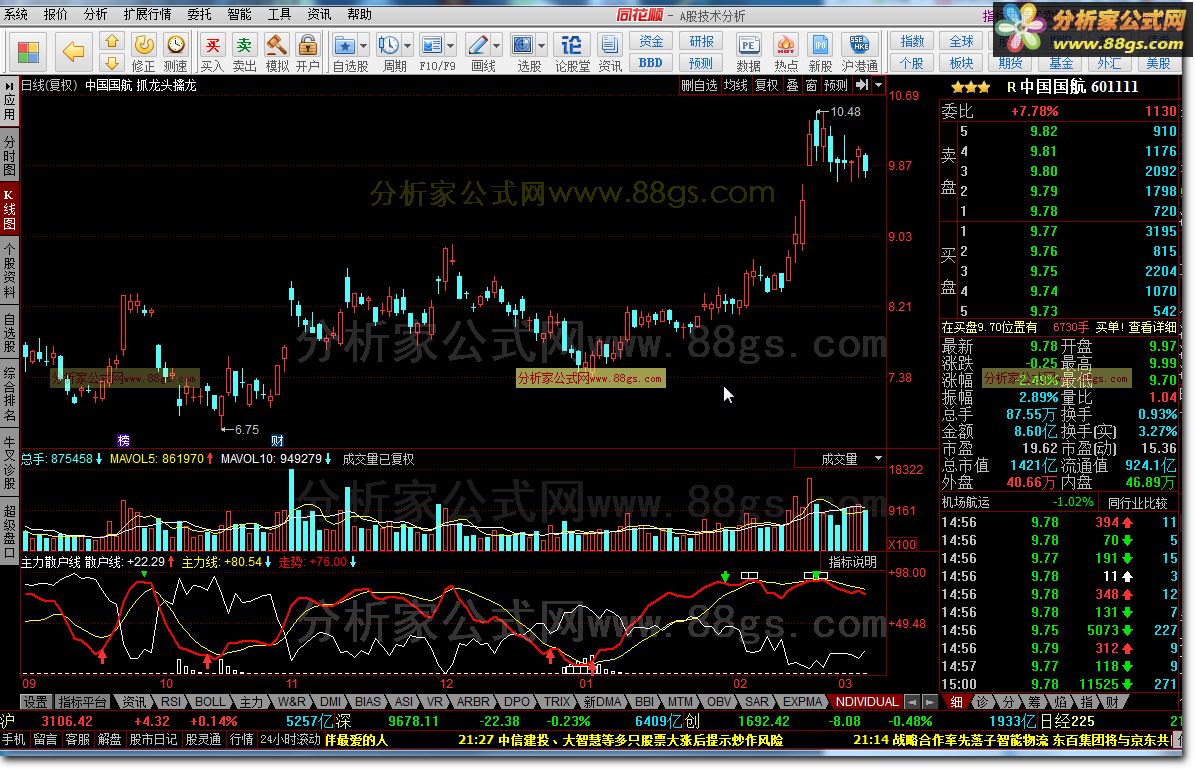Click the 榜 marker on the chart
This screenshot has width=1195, height=769.
[x=123, y=440]
